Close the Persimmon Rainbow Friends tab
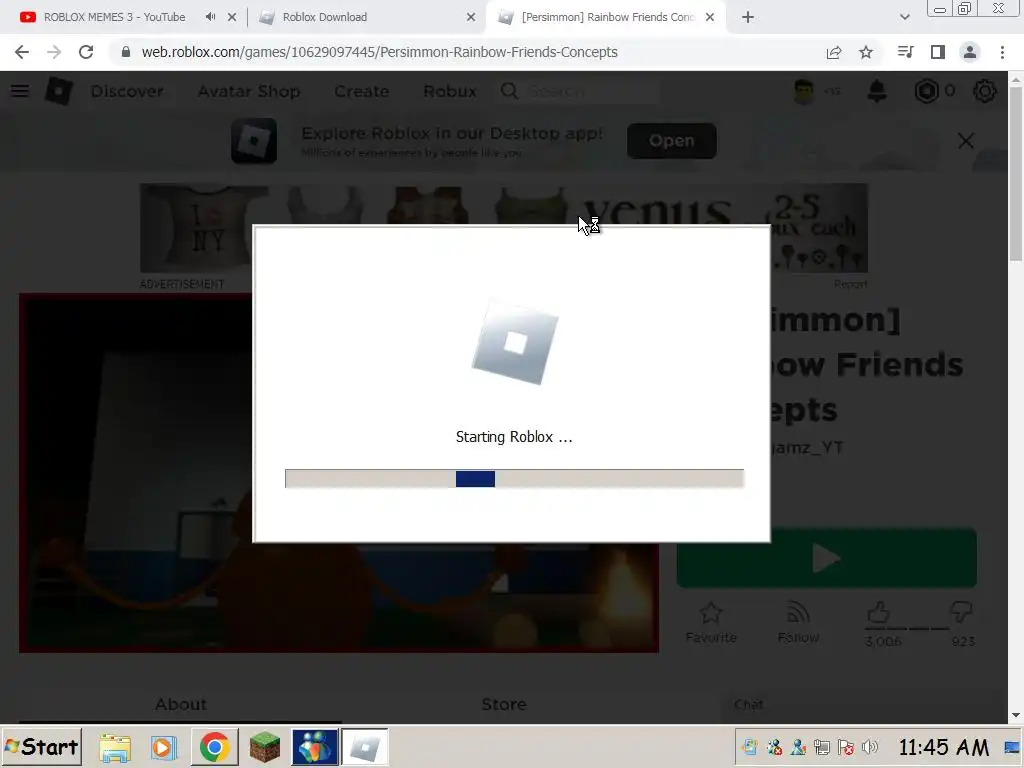 pyautogui.click(x=710, y=17)
